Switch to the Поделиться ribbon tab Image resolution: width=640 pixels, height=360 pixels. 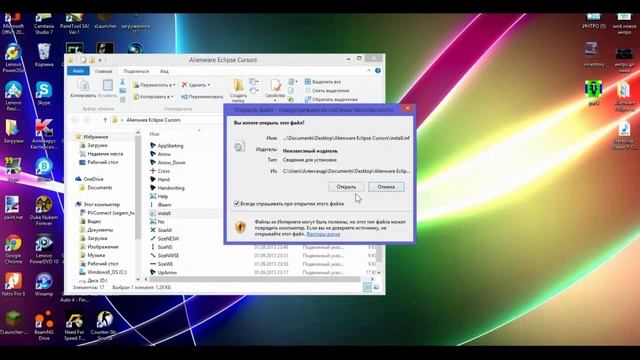136,71
